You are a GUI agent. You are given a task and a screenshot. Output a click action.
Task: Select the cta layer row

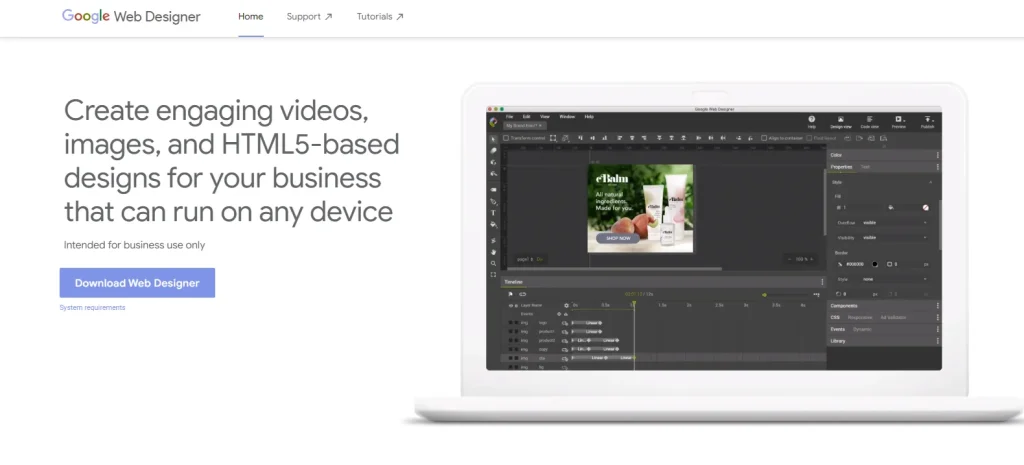(x=664, y=358)
